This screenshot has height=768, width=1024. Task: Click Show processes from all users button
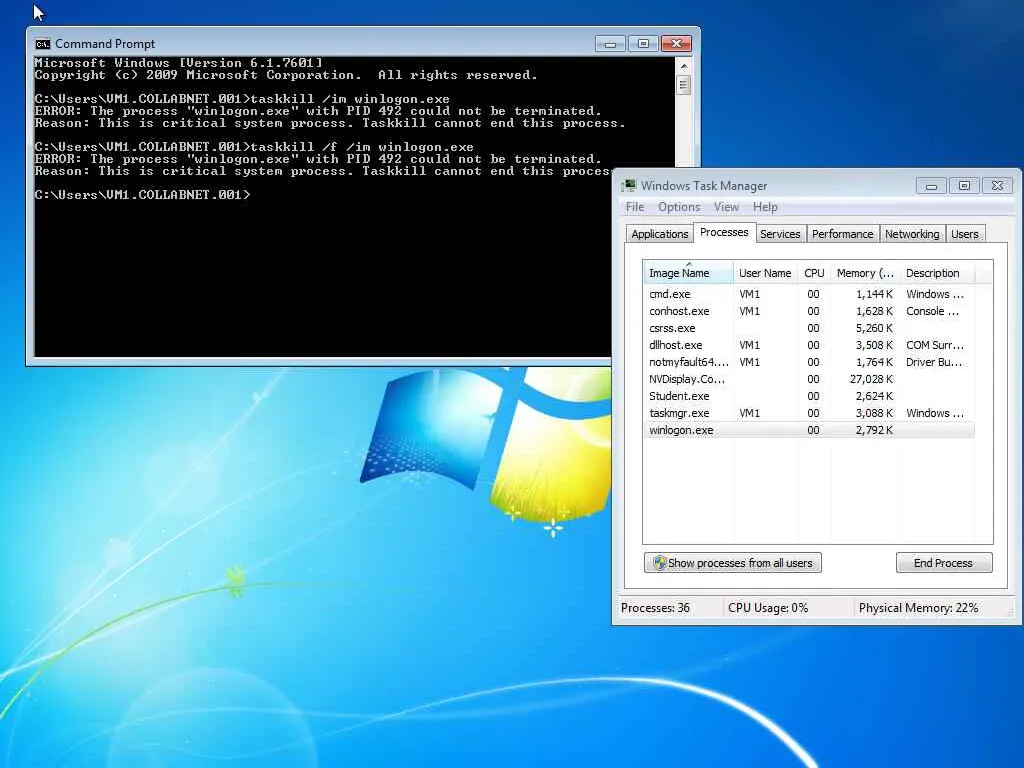pos(733,563)
